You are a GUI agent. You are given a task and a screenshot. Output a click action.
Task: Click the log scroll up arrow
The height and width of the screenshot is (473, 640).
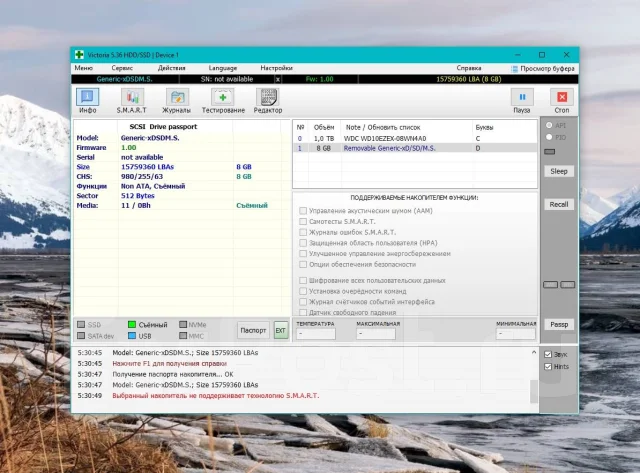(x=534, y=352)
